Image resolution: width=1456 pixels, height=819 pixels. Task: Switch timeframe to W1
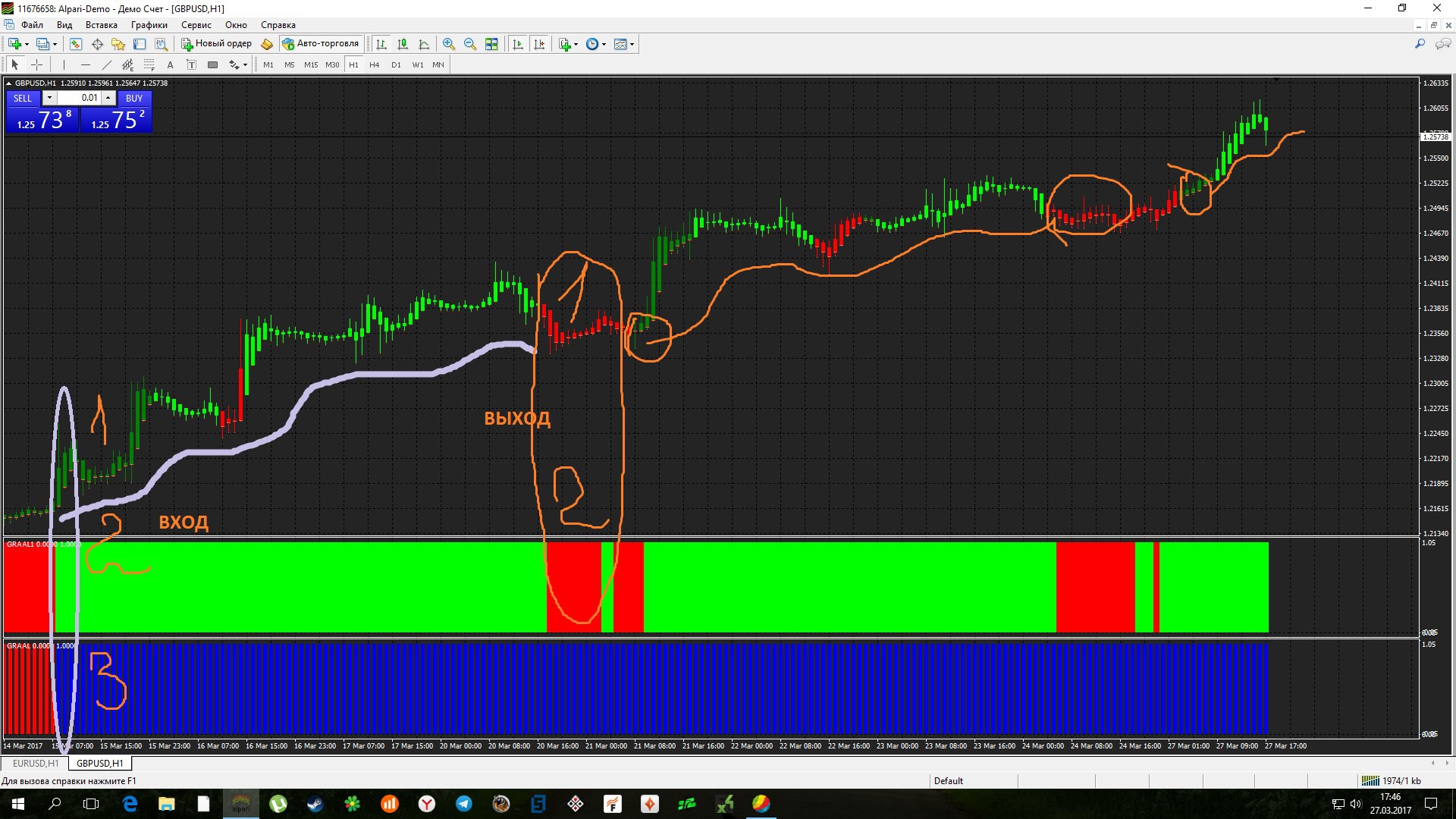pyautogui.click(x=418, y=64)
